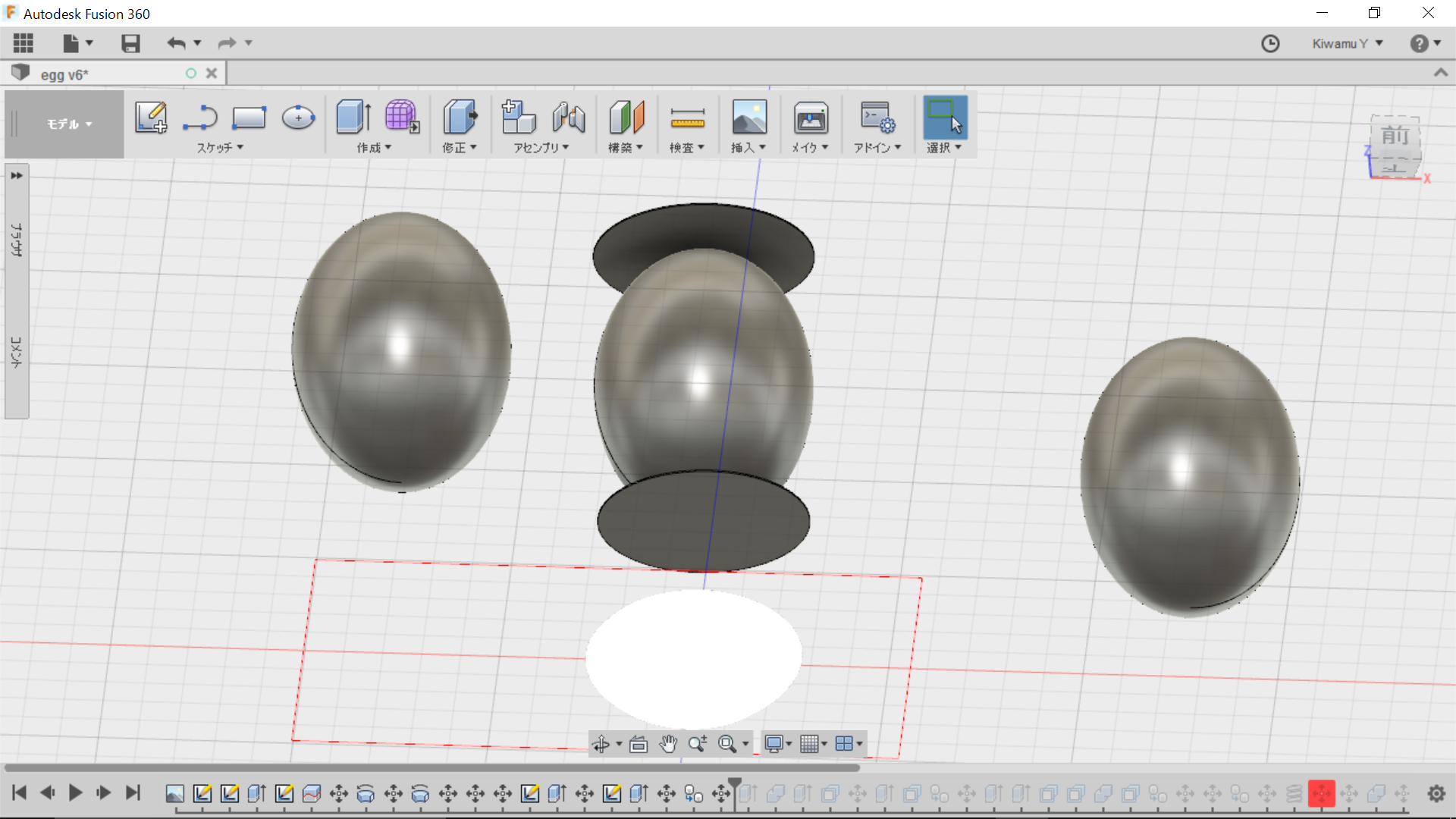This screenshot has height=819, width=1456.
Task: Click the save button
Action: (130, 42)
